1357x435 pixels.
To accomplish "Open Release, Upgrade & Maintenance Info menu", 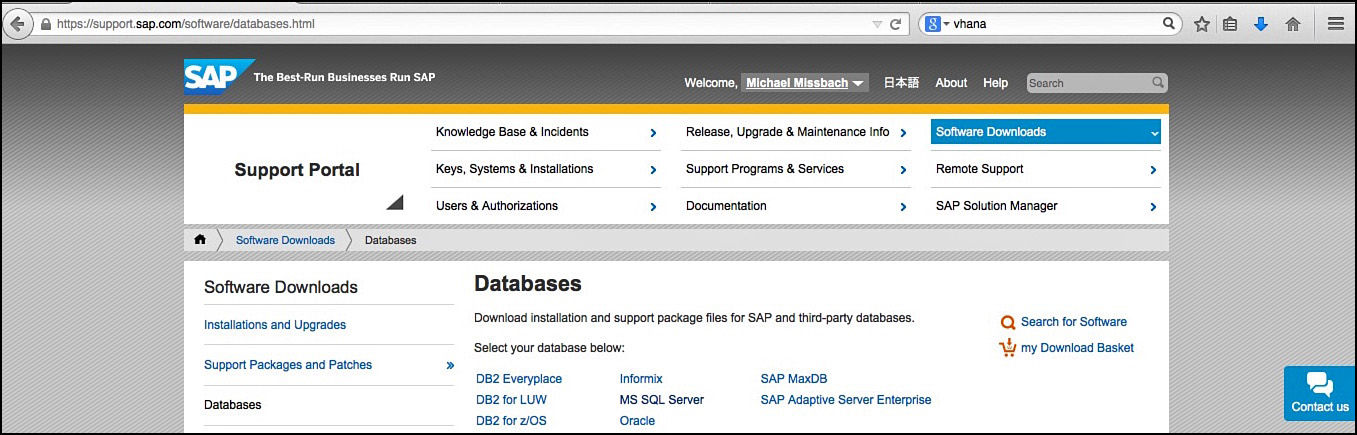I will click(x=796, y=132).
